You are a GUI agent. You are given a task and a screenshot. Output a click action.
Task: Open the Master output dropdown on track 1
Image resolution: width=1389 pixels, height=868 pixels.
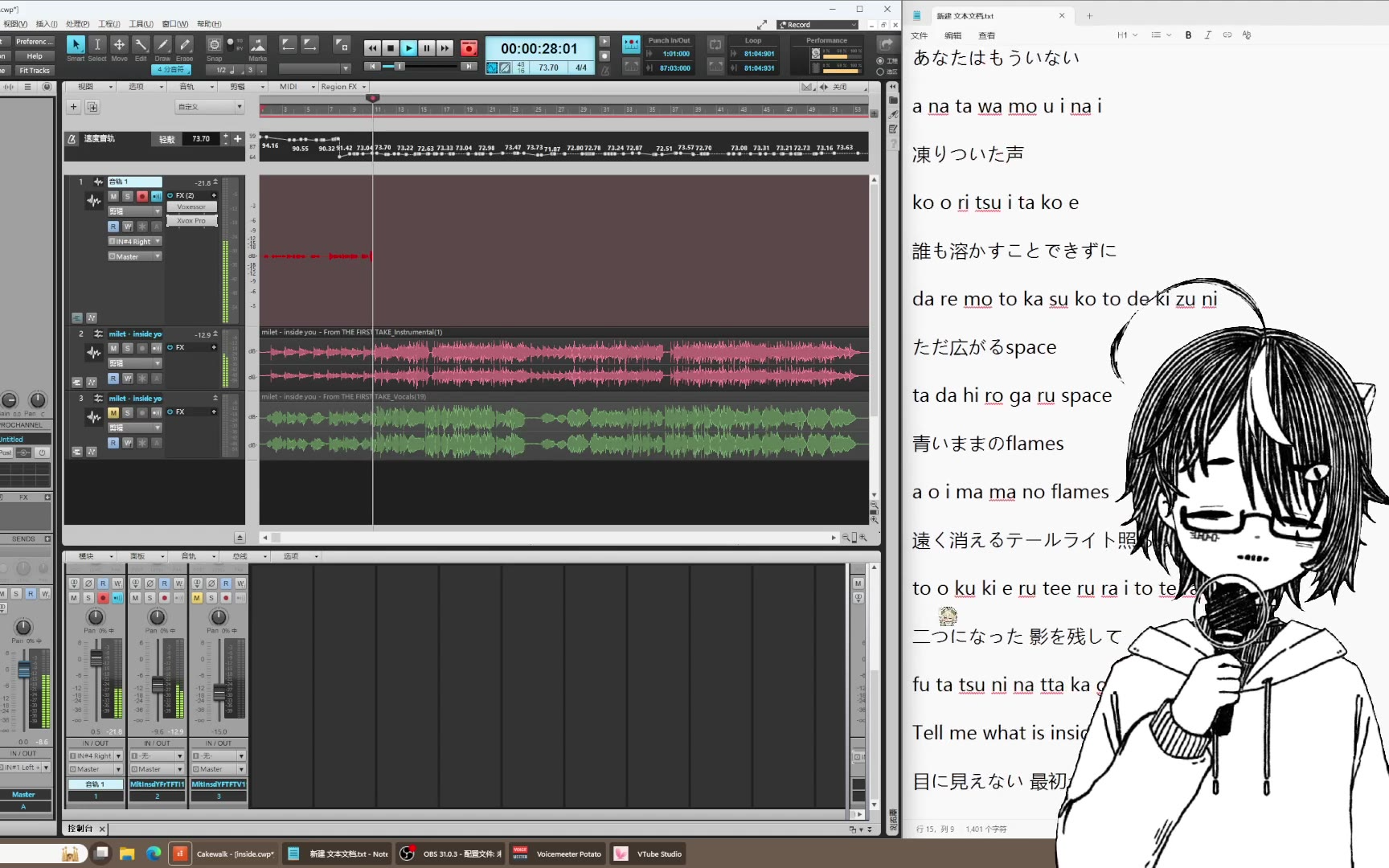pos(135,256)
